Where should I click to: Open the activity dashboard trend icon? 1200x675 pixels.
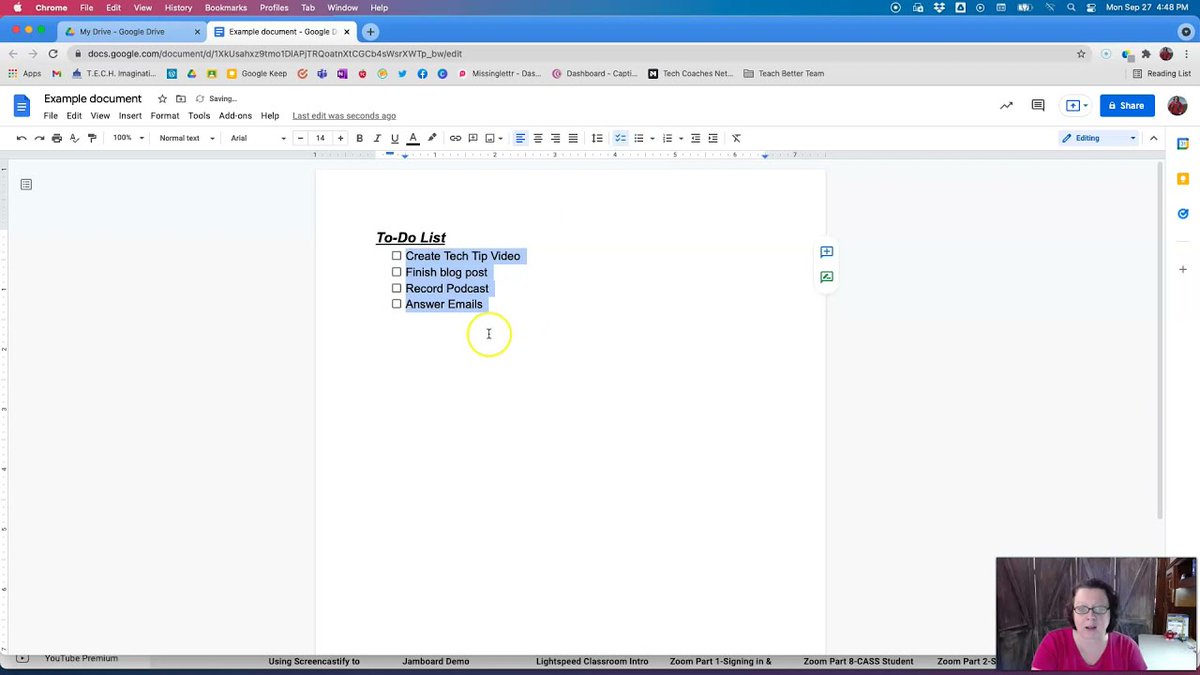(1006, 105)
